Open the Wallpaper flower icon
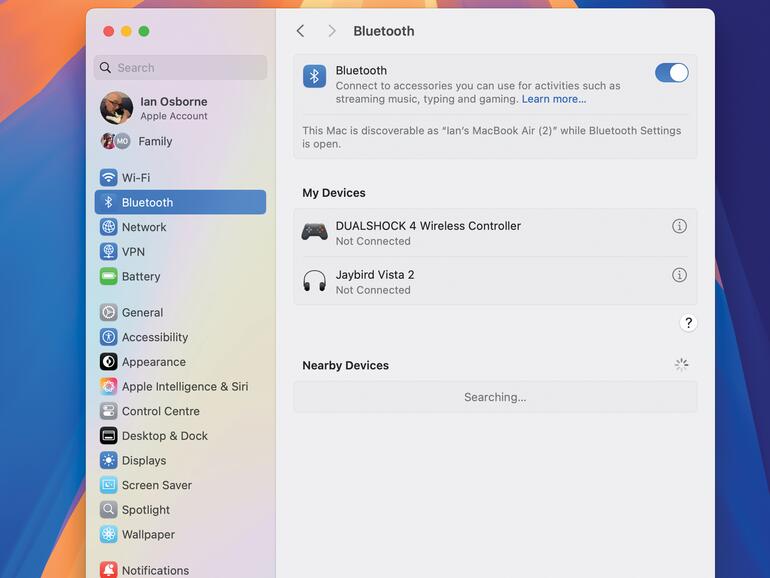The width and height of the screenshot is (770, 578). (109, 534)
